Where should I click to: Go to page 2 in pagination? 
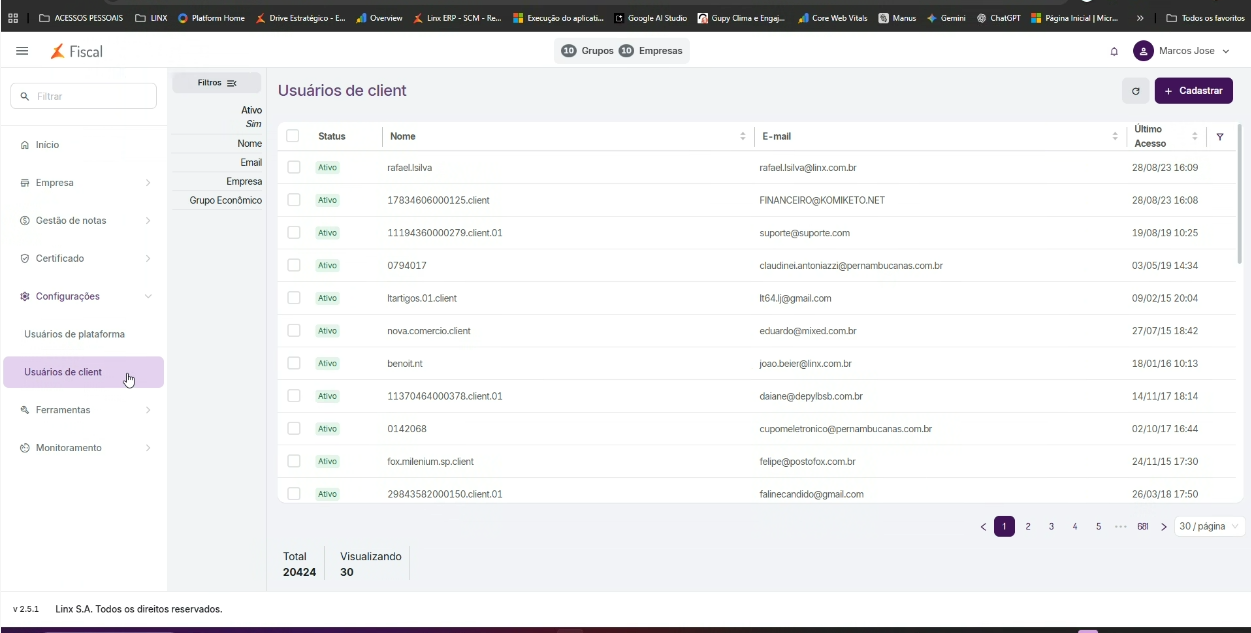coord(1028,527)
